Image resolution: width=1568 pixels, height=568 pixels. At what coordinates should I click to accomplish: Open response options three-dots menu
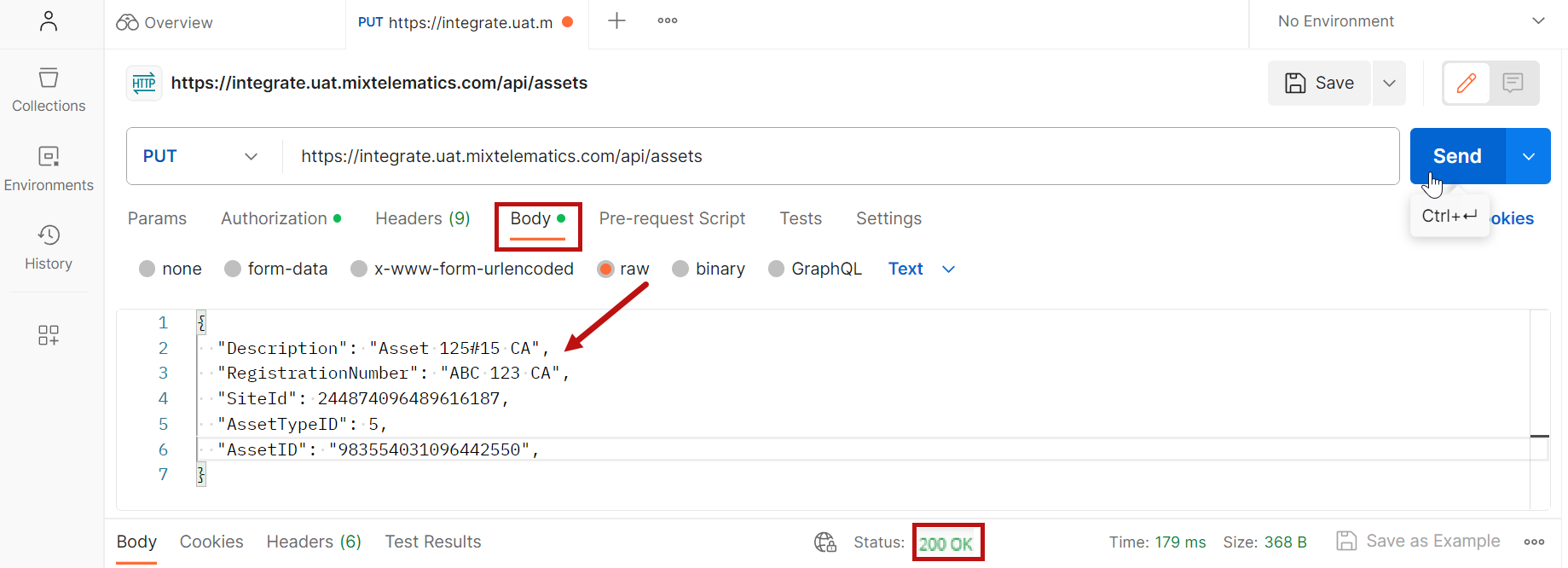pyautogui.click(x=1535, y=542)
